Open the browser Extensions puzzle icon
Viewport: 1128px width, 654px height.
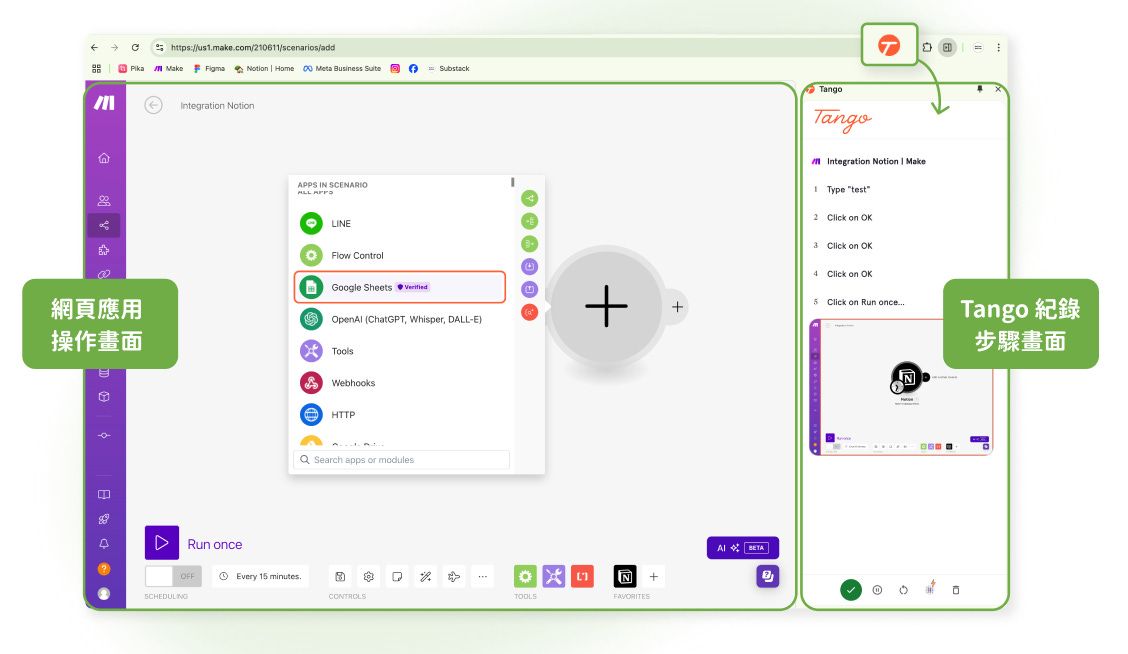point(927,47)
